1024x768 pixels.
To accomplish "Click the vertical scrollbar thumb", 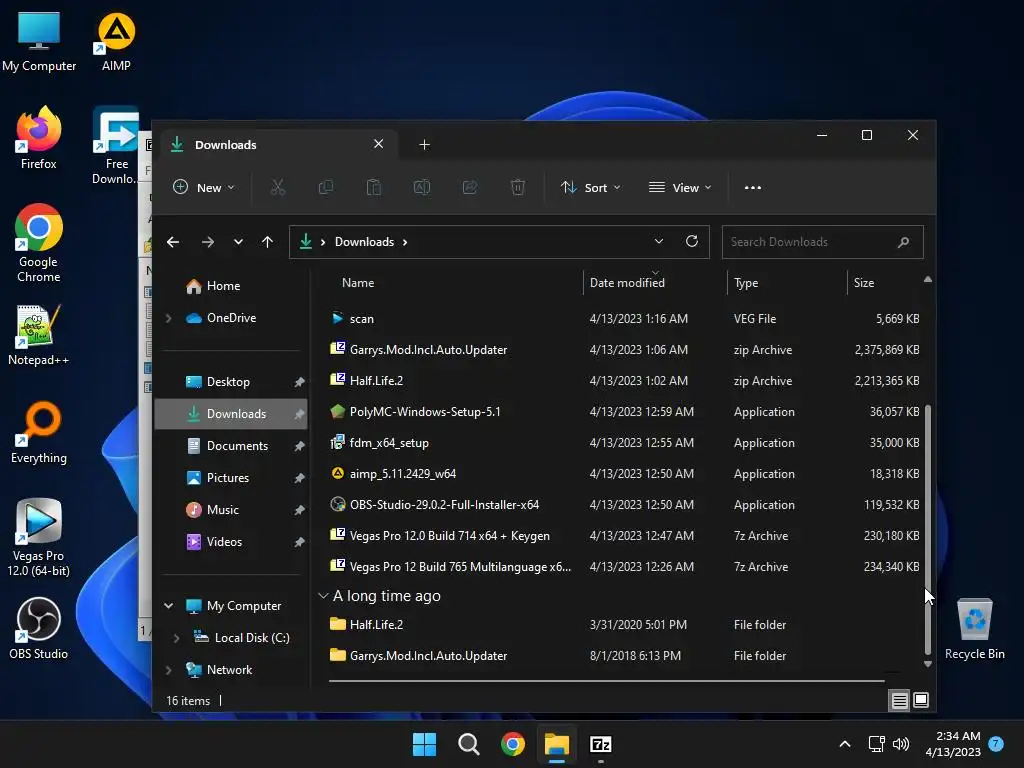I will click(928, 530).
